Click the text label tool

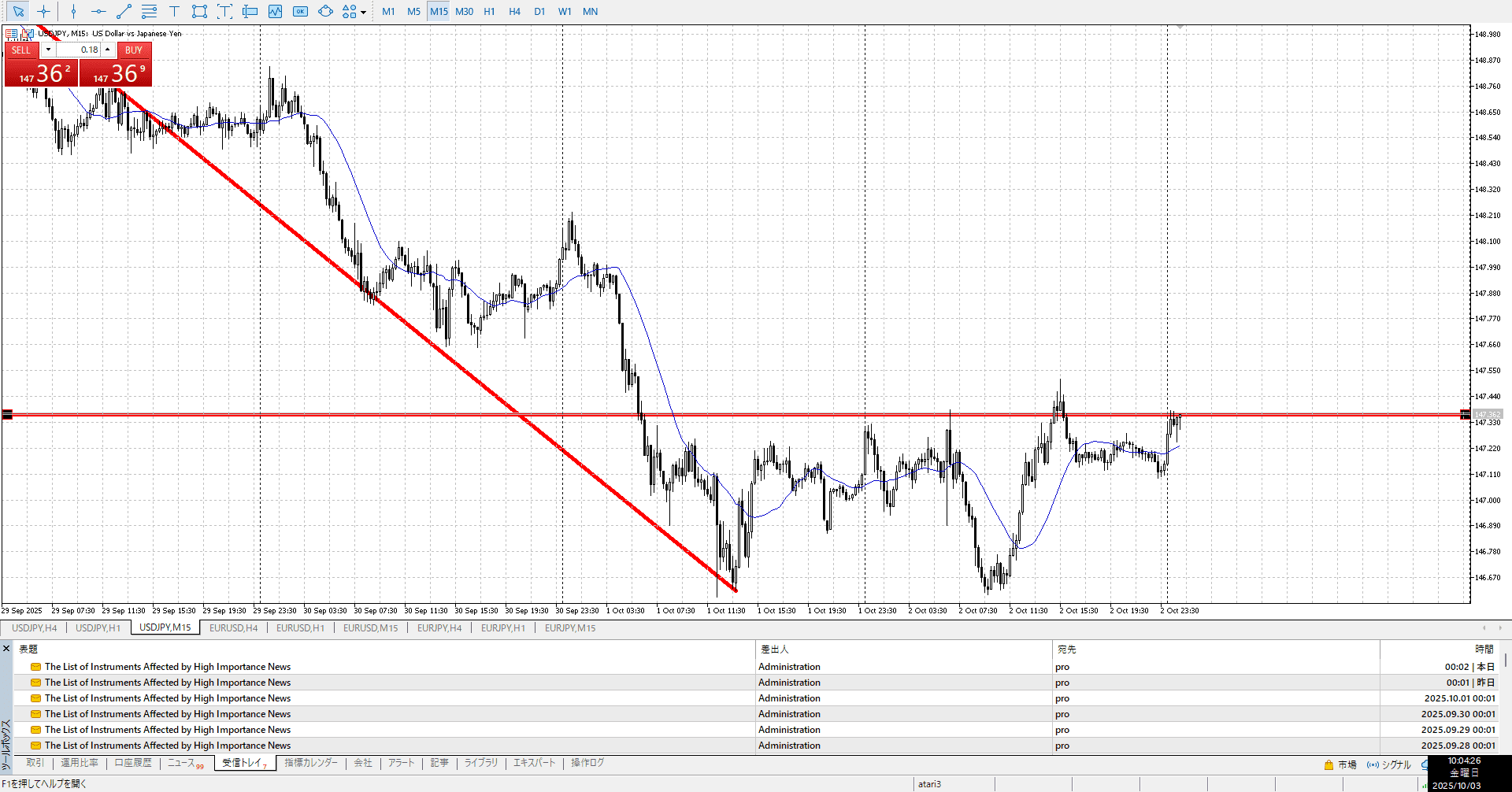tap(224, 12)
